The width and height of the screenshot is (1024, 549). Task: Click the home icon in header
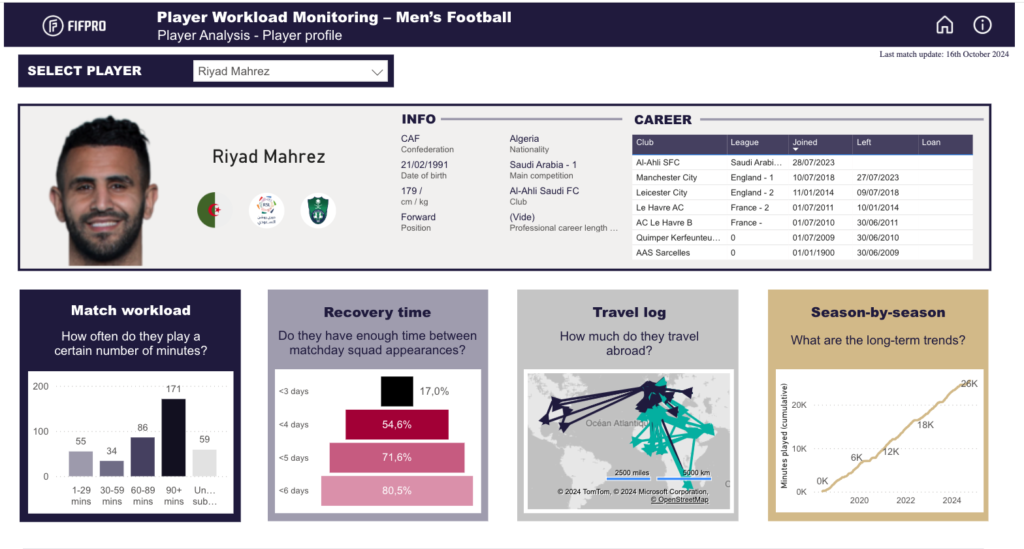coord(944,25)
